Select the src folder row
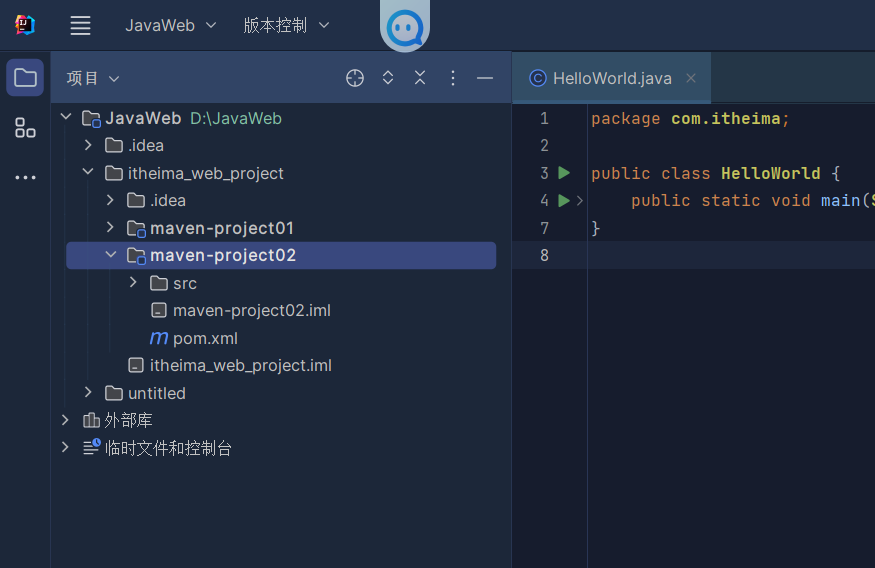The width and height of the screenshot is (875, 568). 281,283
